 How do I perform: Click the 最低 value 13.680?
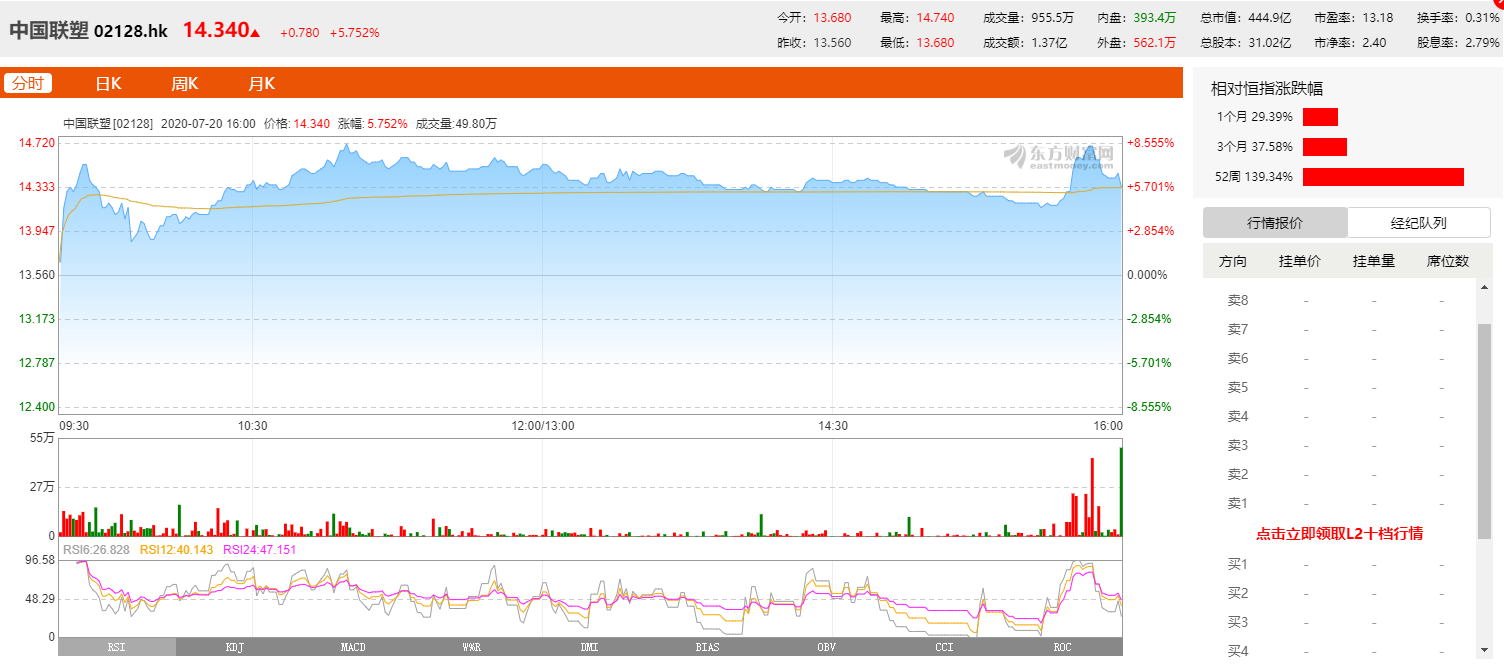click(x=935, y=43)
